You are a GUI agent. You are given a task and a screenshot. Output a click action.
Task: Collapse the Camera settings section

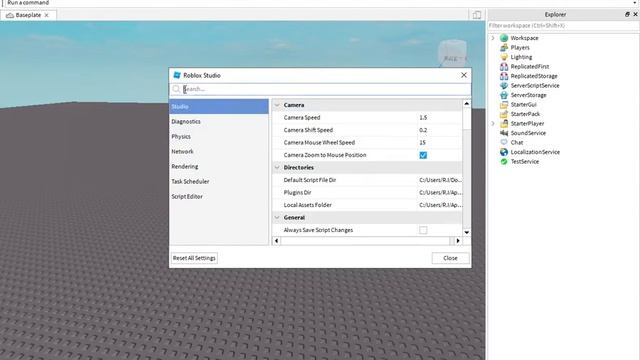277,105
